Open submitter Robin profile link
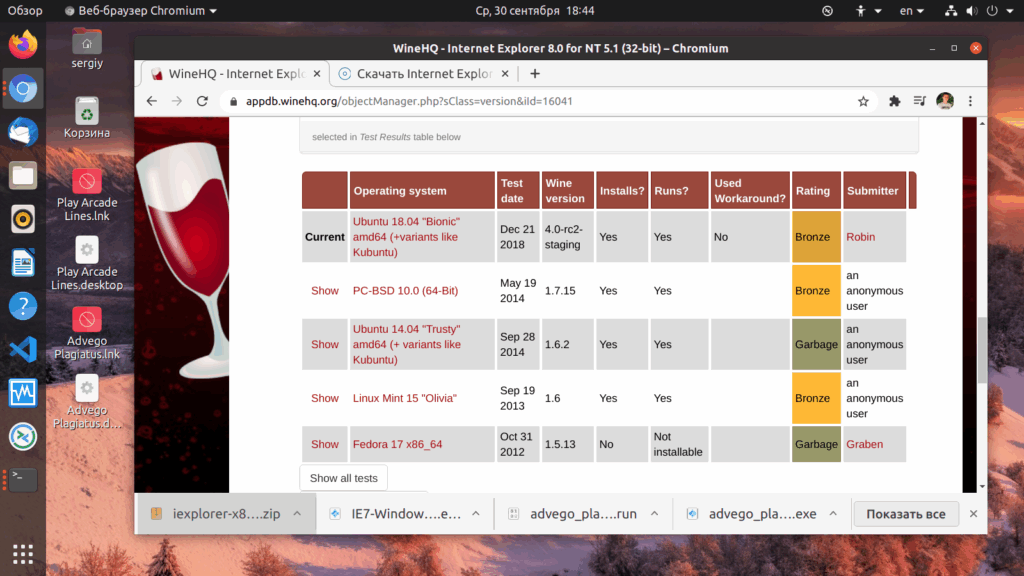1024x576 pixels. point(860,236)
